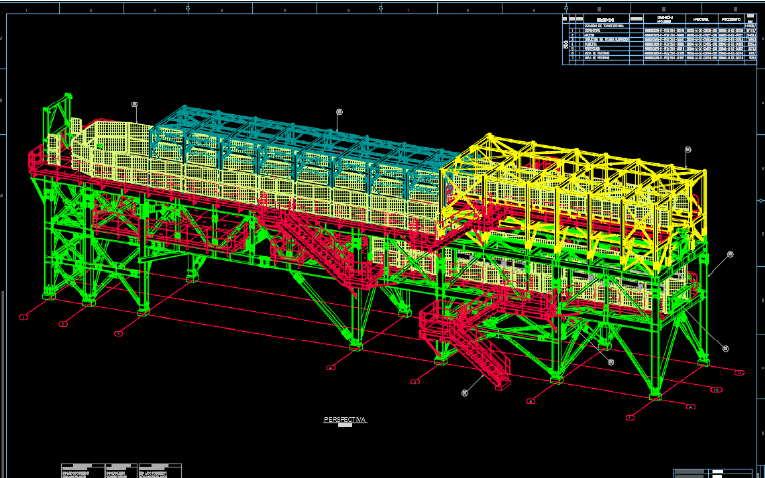Viewport: 765px width, 478px height.
Task: Select callout balloon above the cream handrail platform
Action: (x=135, y=104)
